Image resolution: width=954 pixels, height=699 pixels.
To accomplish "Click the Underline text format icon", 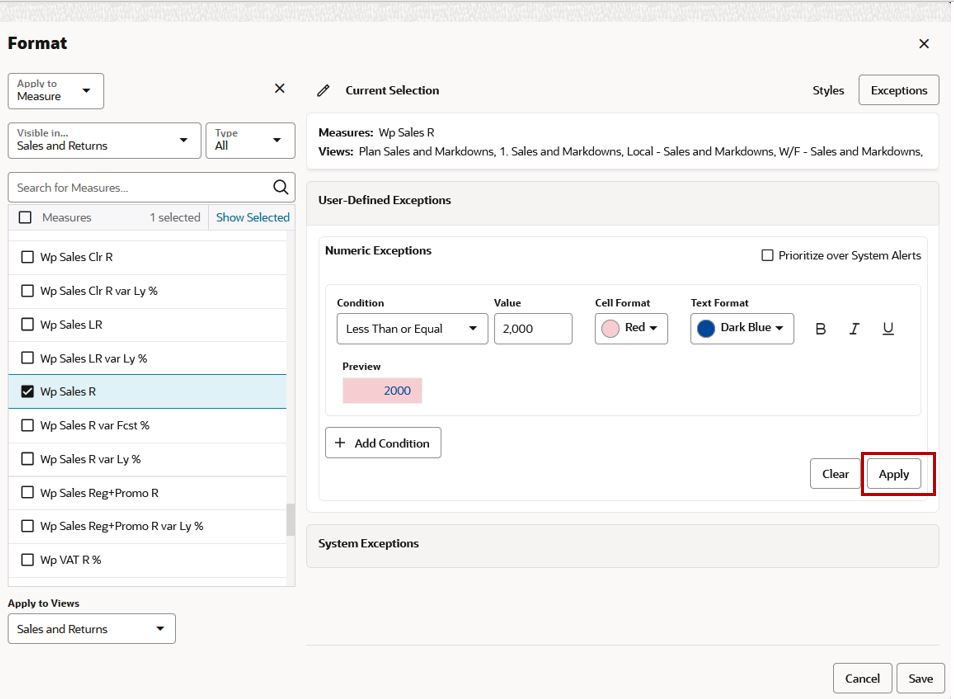I will coord(888,329).
